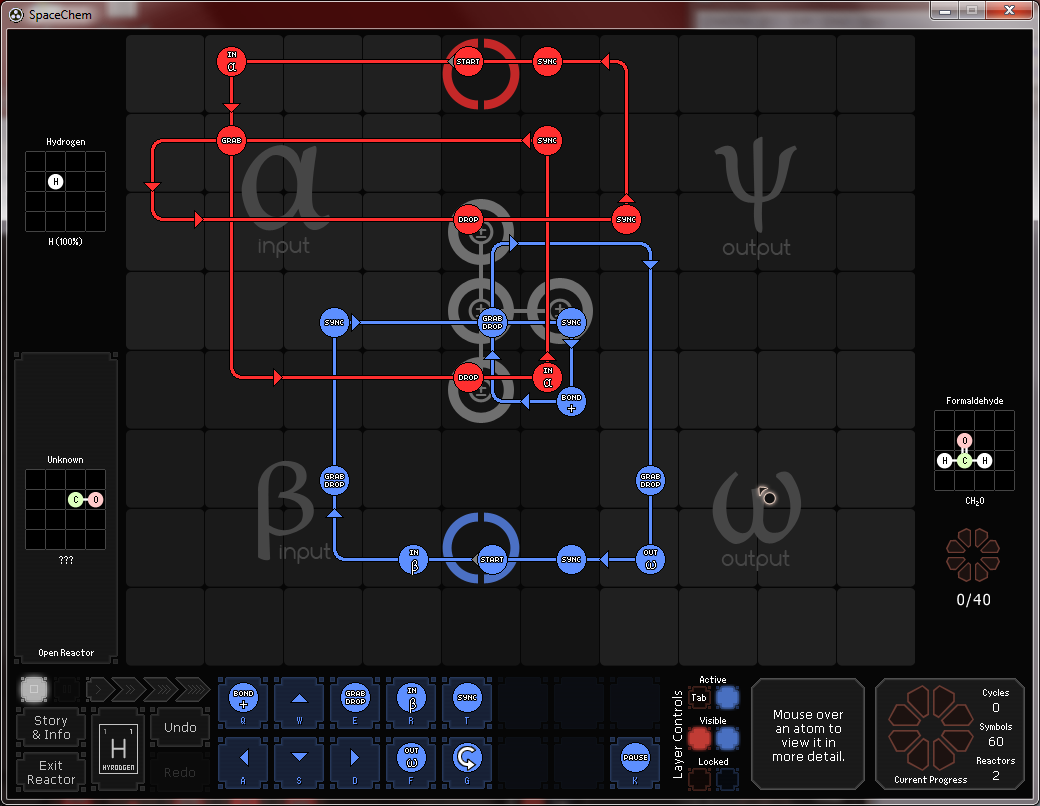1040x806 pixels.
Task: Lock the blue layer
Action: [728, 779]
